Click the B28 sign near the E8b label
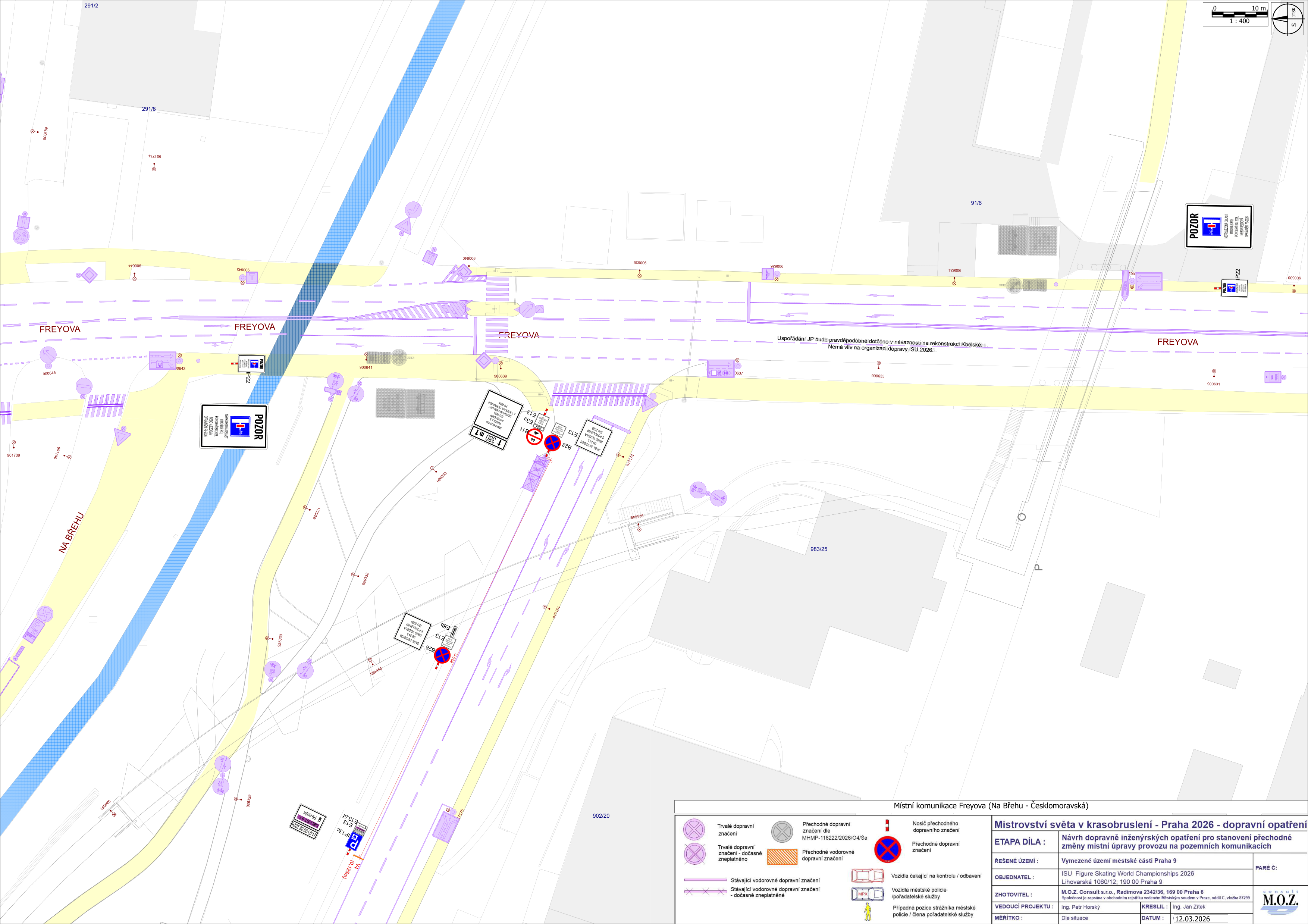 click(442, 656)
